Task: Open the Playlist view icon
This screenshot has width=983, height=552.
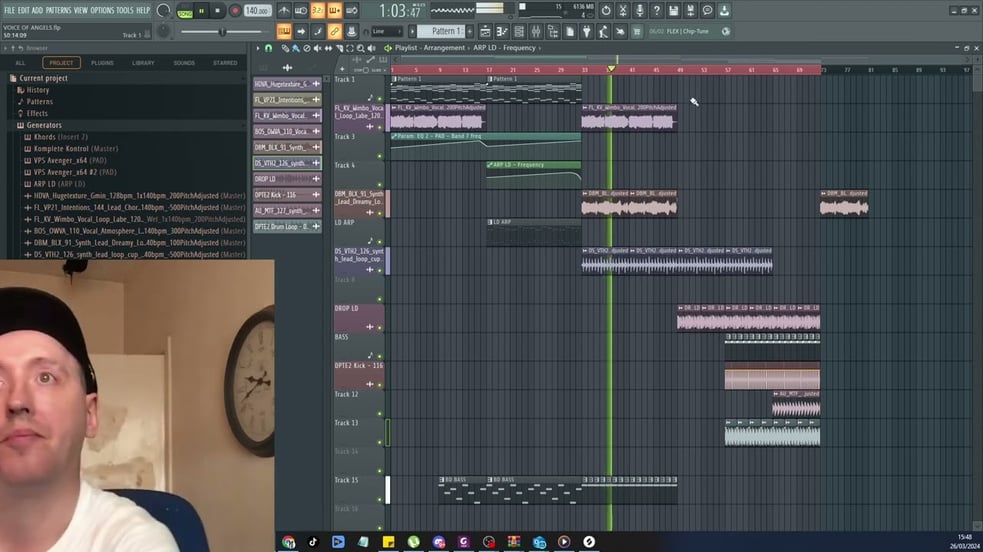Action: pyautogui.click(x=485, y=31)
